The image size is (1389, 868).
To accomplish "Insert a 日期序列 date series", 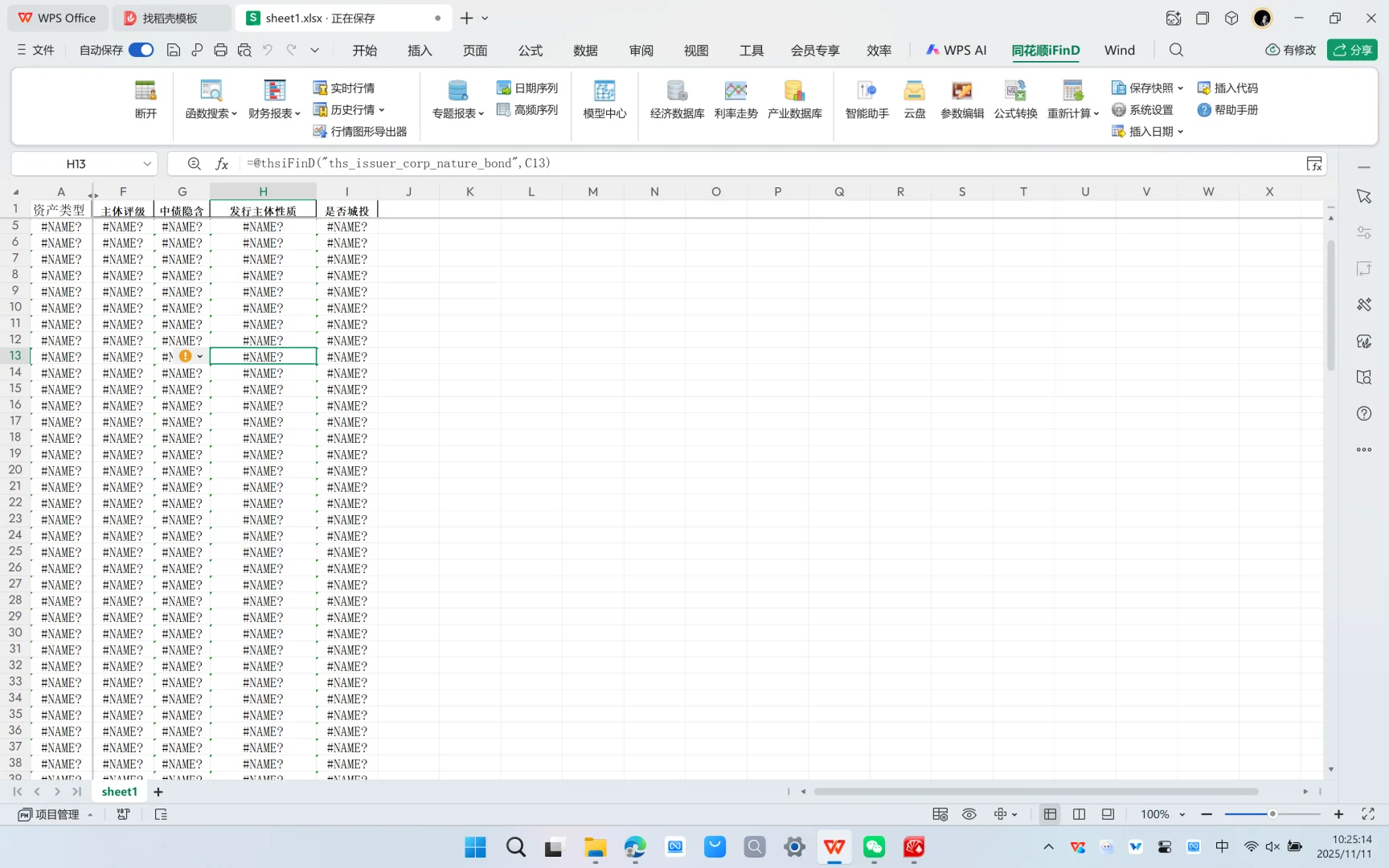I will pyautogui.click(x=527, y=88).
